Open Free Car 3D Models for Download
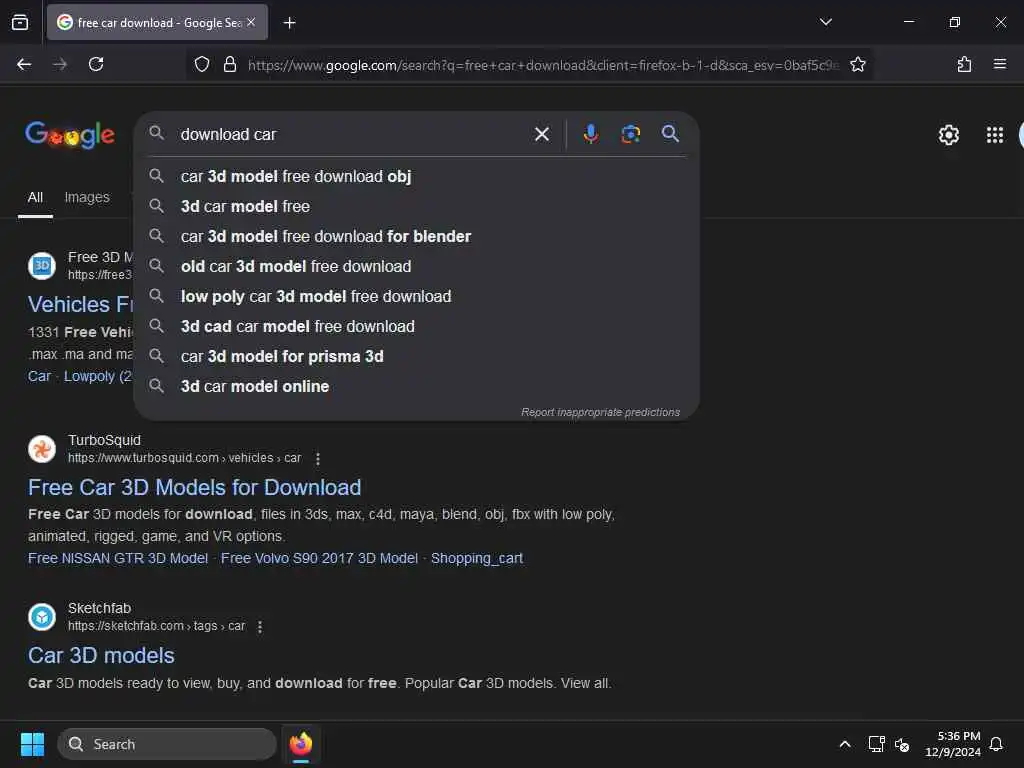Image resolution: width=1024 pixels, height=768 pixels. 195,488
